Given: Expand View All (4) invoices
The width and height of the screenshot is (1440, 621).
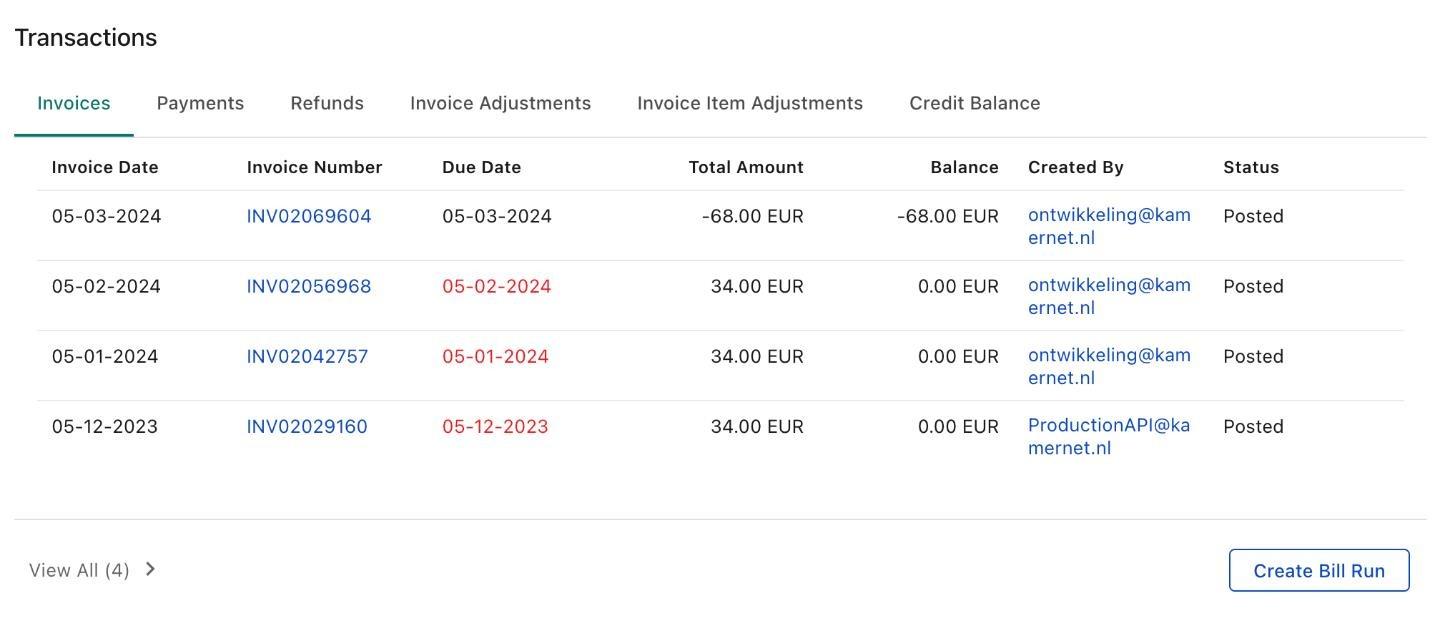Looking at the screenshot, I should pyautogui.click(x=80, y=570).
